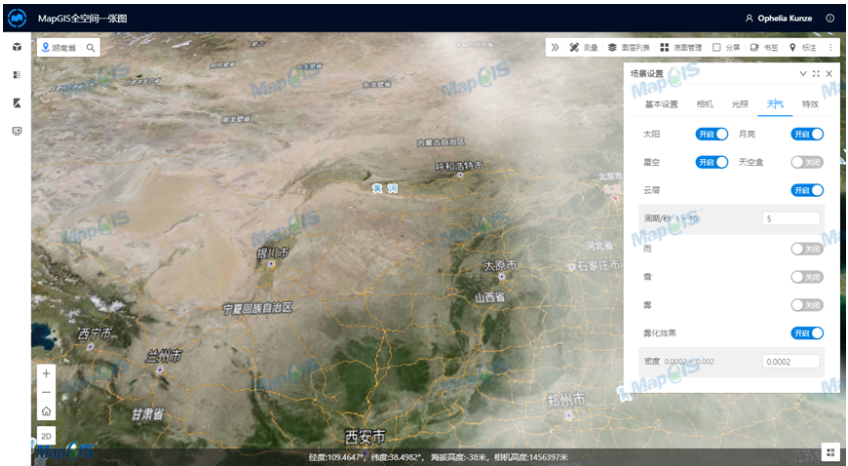This screenshot has height=466, width=848.
Task: Click the search magnifier icon
Action: 91,48
